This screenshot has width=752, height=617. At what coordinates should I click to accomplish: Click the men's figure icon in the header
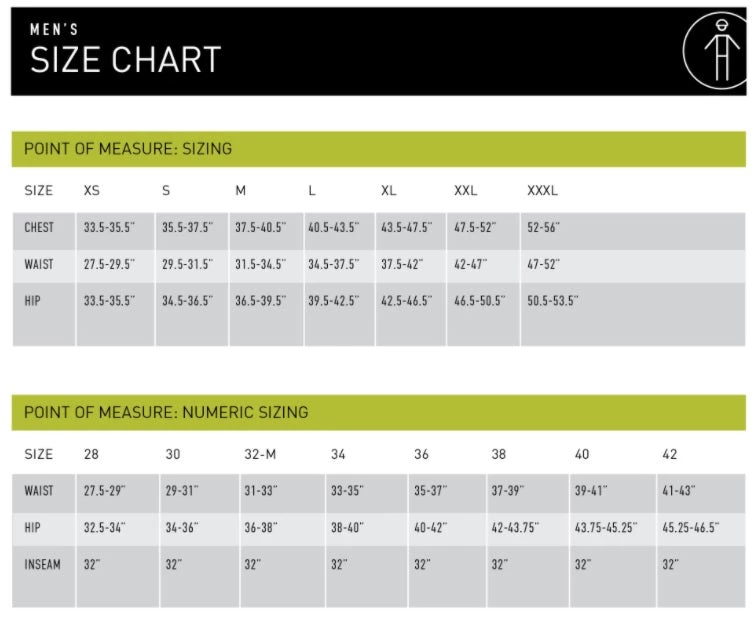[717, 51]
